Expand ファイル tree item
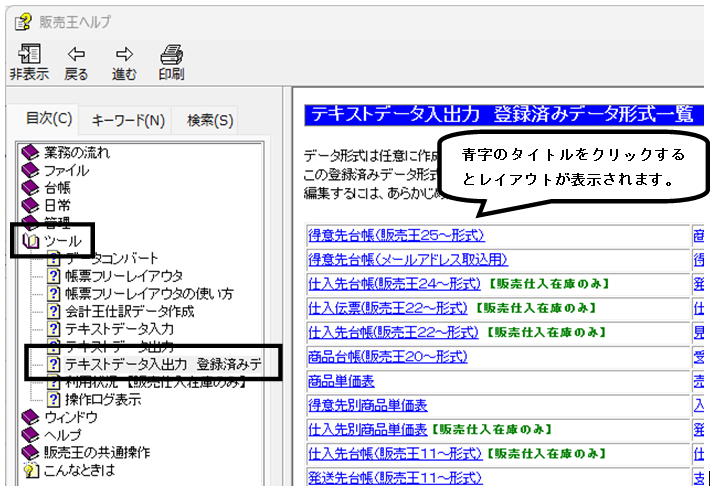Image resolution: width=716 pixels, height=492 pixels. point(67,170)
